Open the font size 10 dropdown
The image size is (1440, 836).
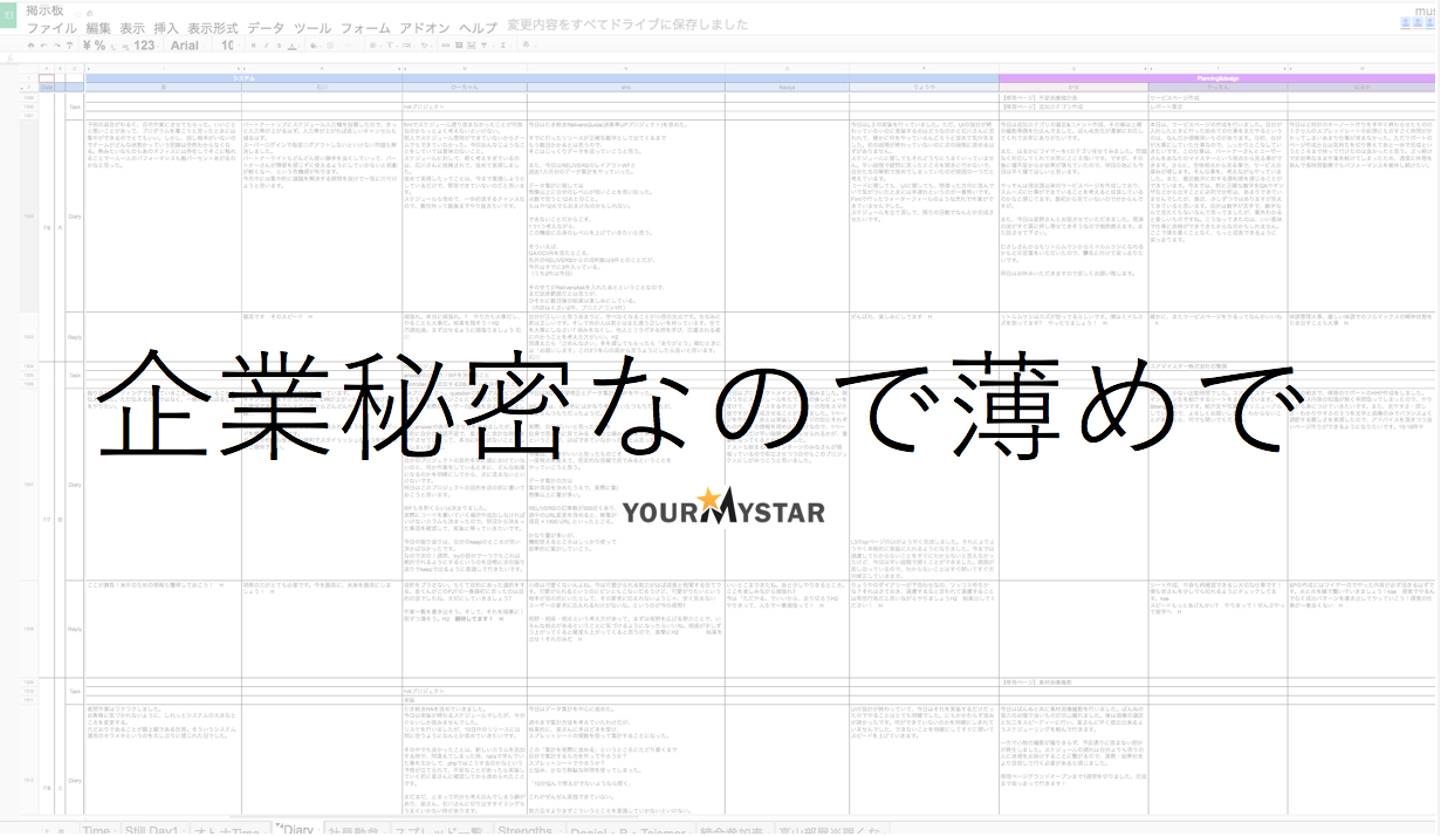(229, 45)
